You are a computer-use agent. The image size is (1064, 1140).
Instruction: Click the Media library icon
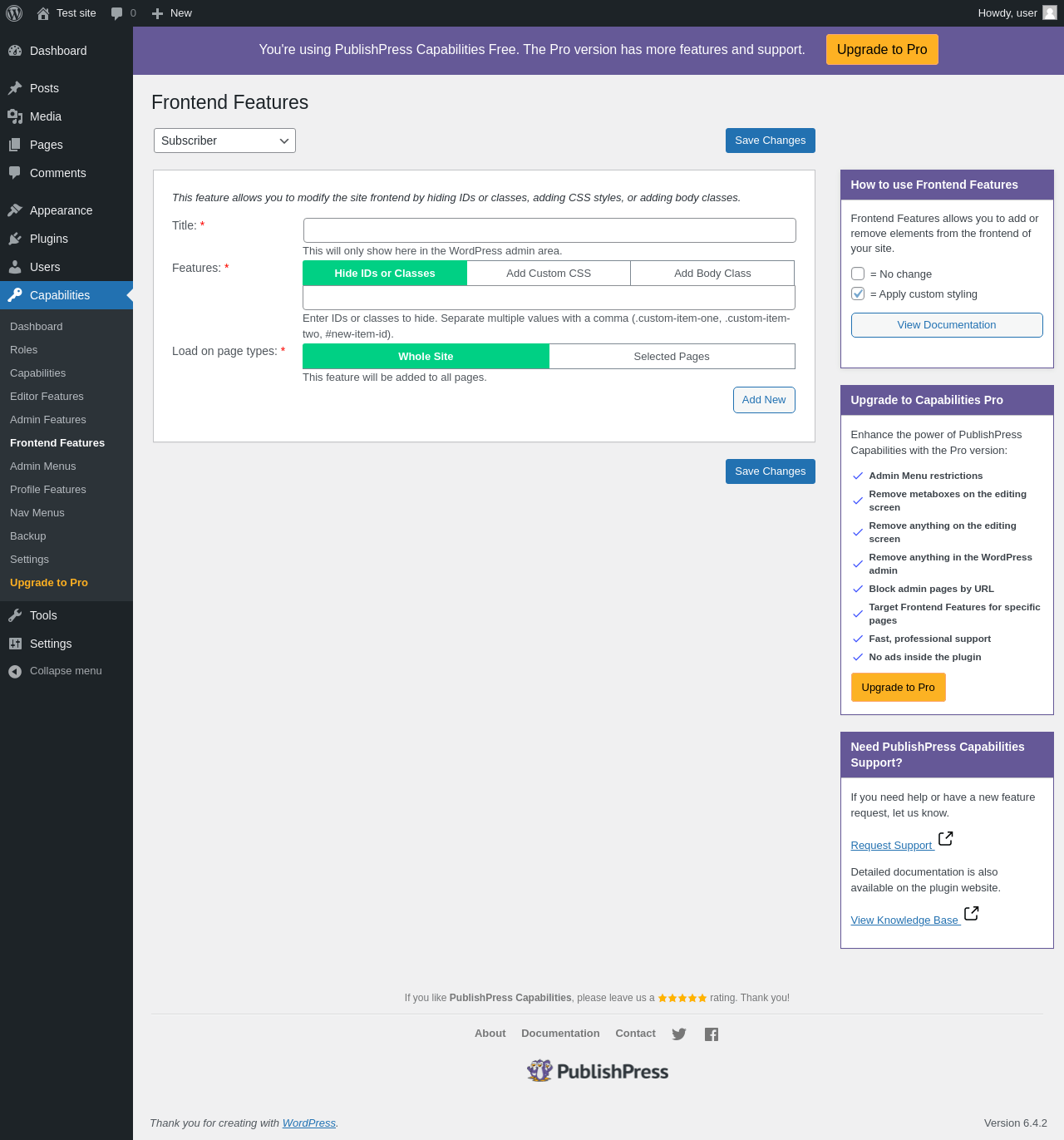15,116
